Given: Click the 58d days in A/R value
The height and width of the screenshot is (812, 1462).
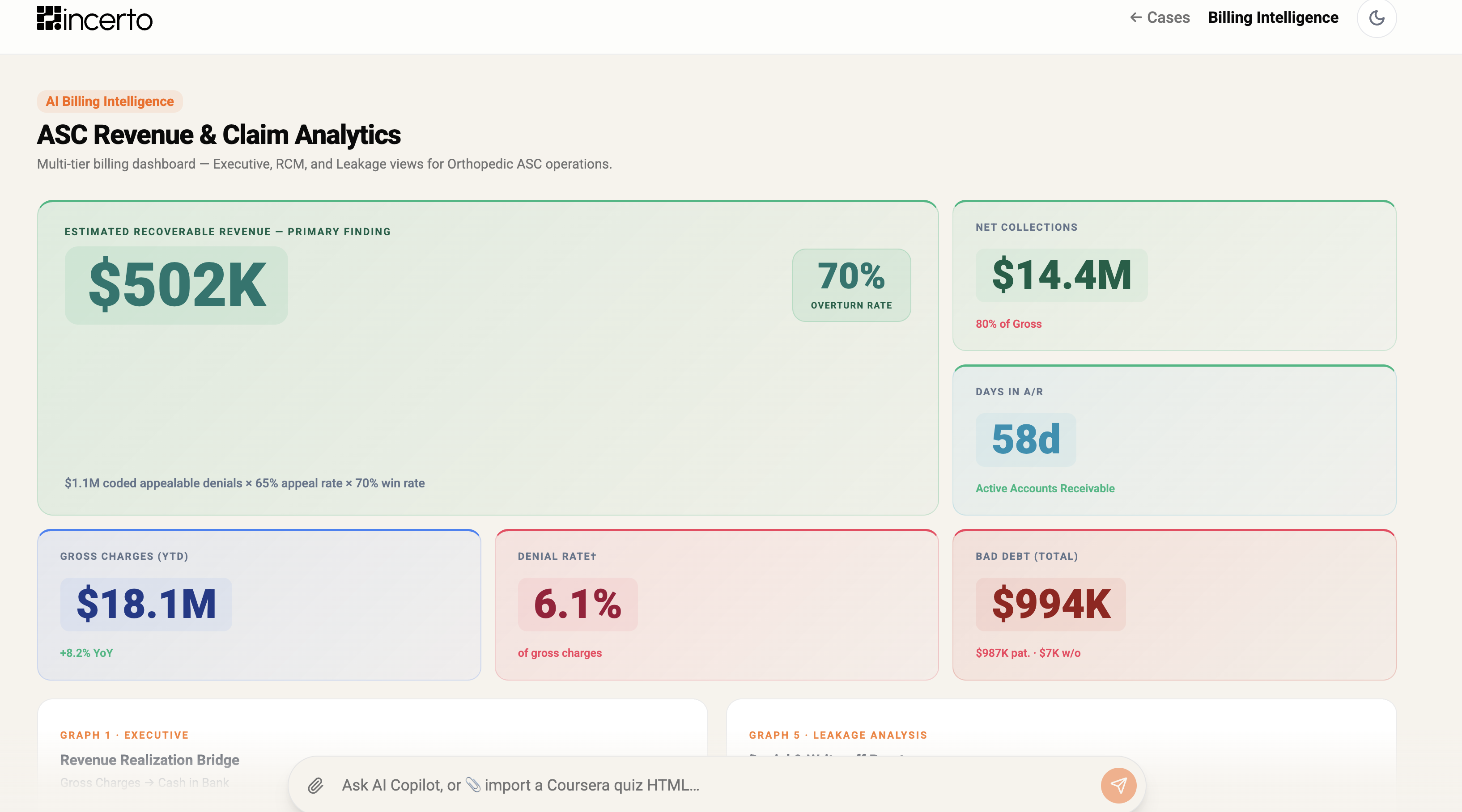Looking at the screenshot, I should click(1025, 440).
